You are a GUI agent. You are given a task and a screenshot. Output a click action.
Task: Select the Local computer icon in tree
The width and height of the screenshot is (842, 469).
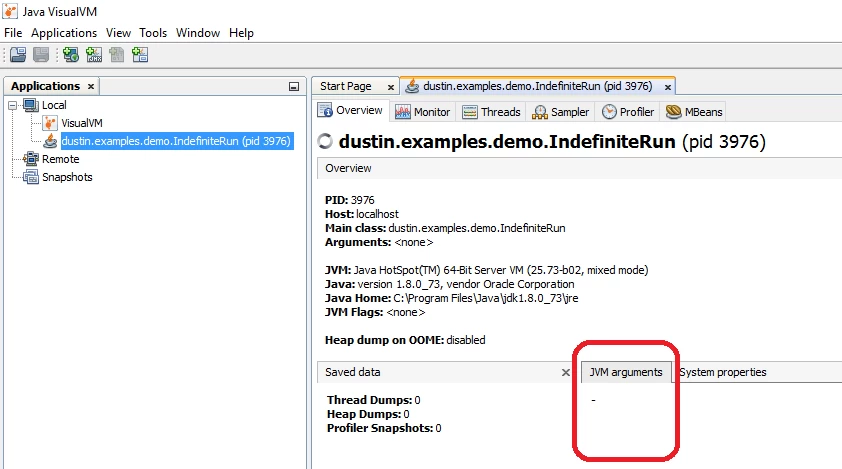point(31,105)
